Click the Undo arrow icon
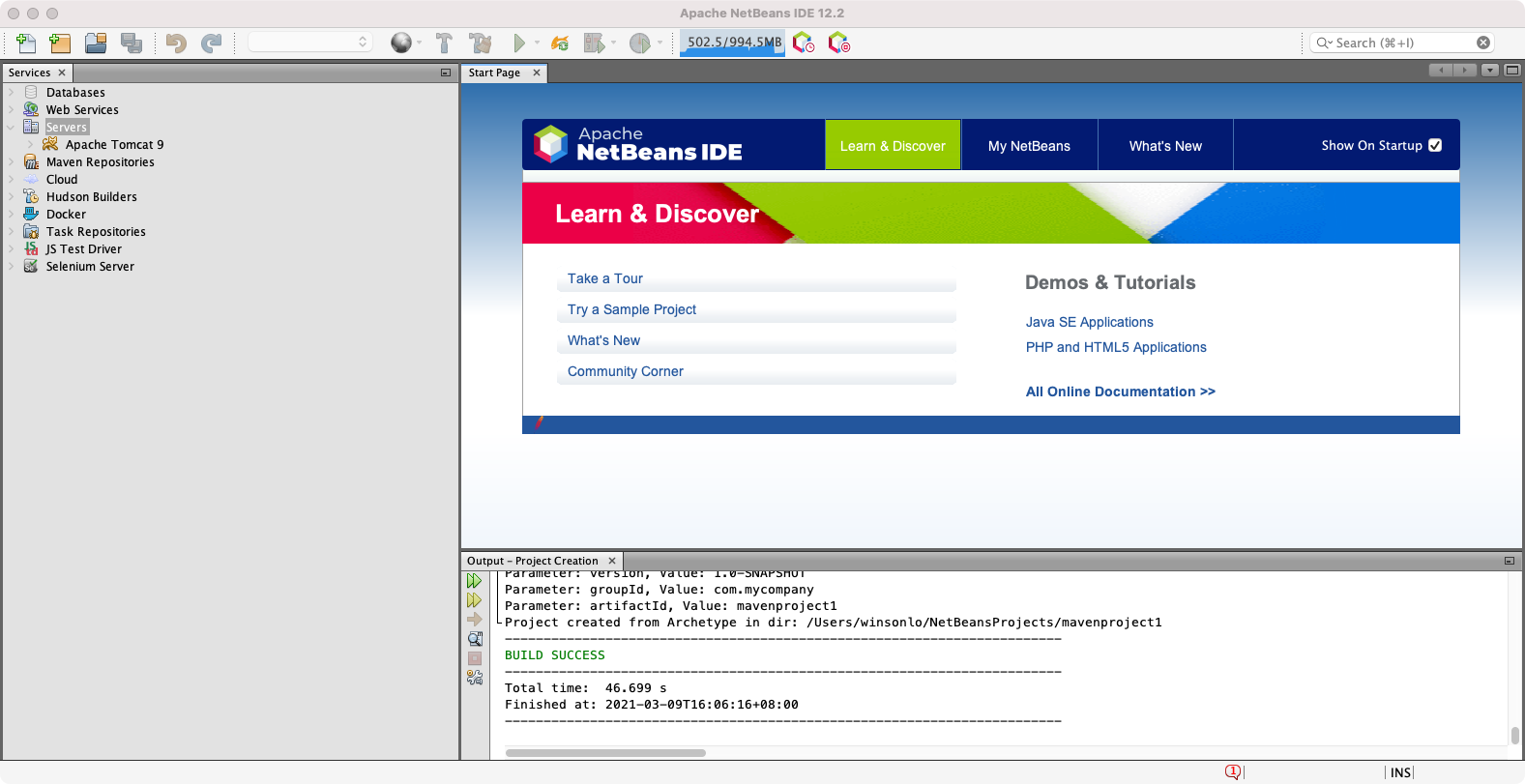1525x784 pixels. click(x=175, y=43)
